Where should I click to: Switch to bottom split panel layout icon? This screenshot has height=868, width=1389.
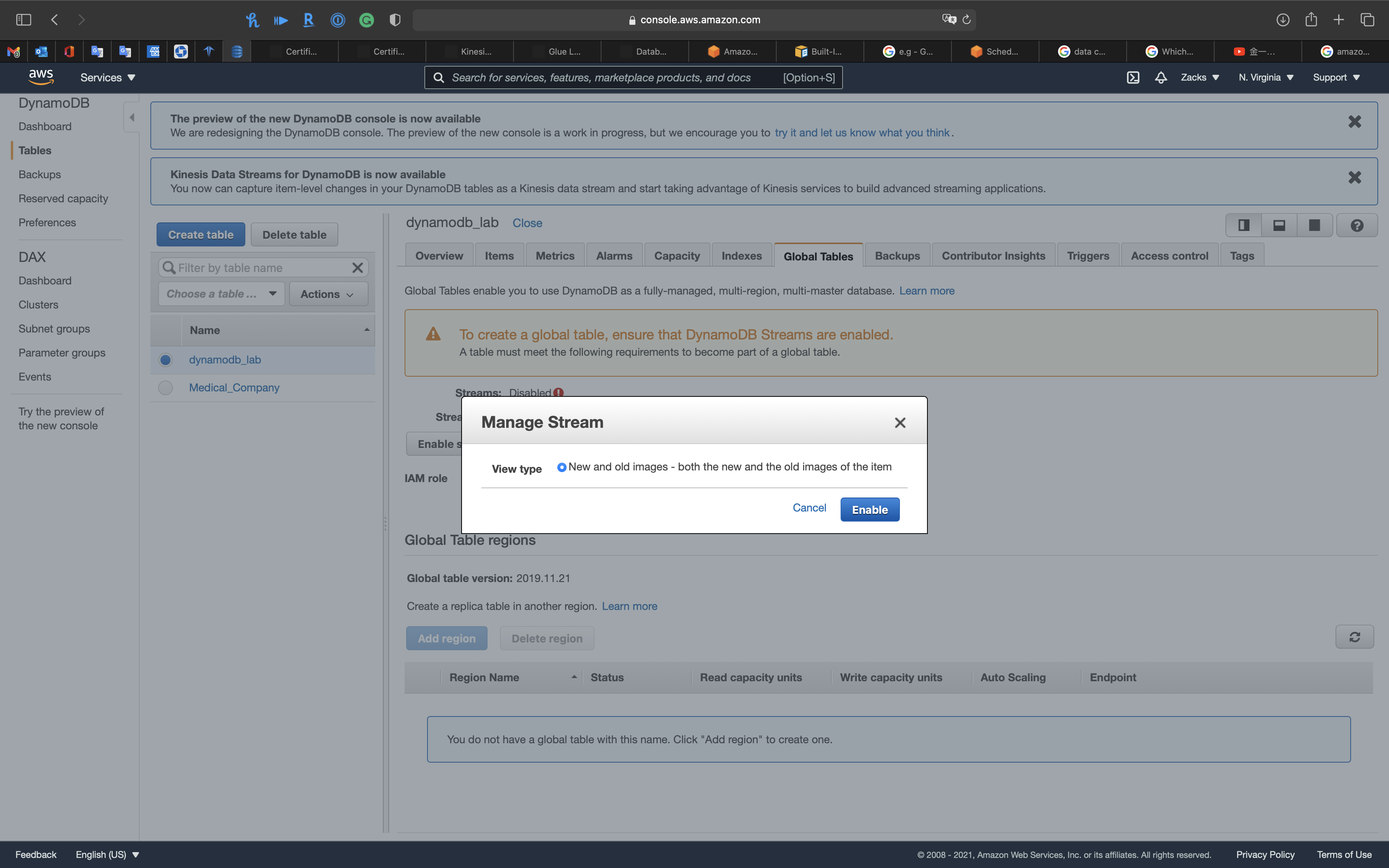pos(1279,226)
